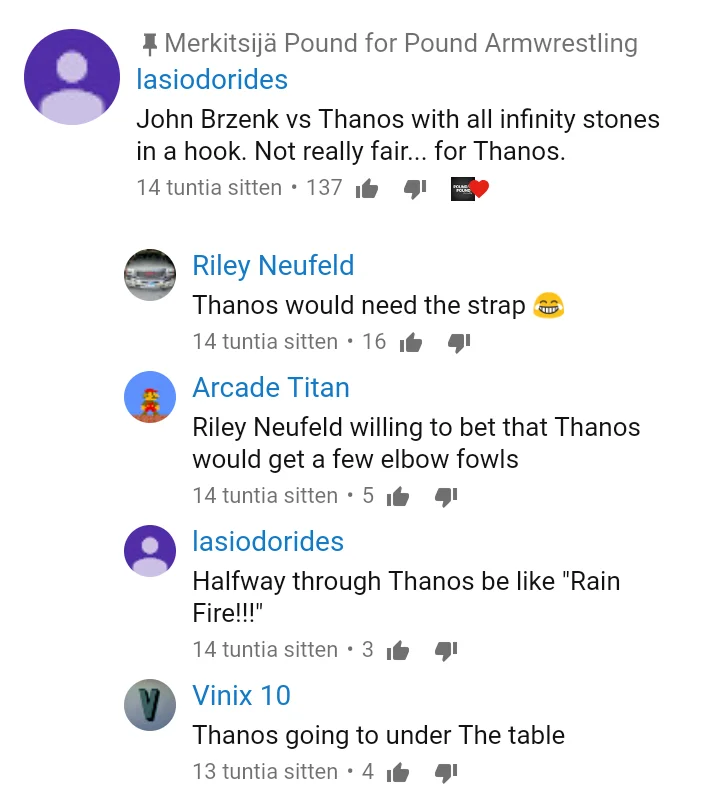Open Arcade Titan's channel name link
This screenshot has height=789, width=720.
click(x=270, y=387)
